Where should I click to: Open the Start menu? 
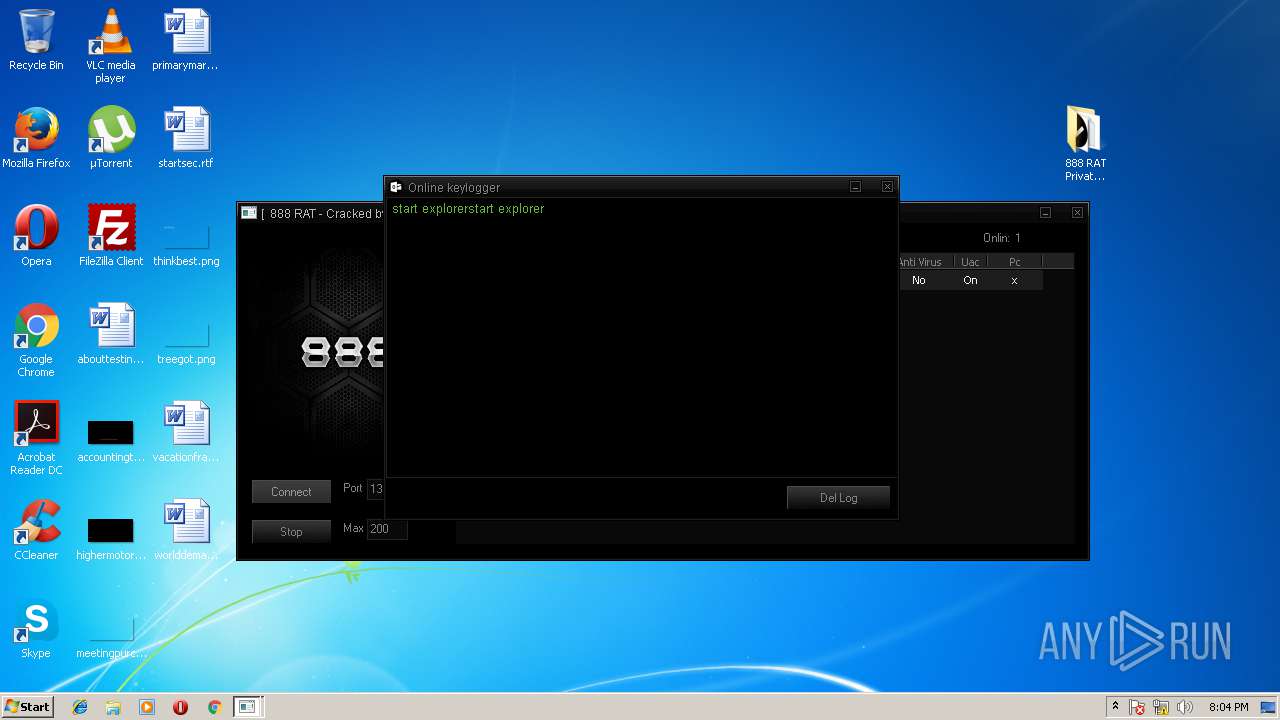click(x=27, y=707)
